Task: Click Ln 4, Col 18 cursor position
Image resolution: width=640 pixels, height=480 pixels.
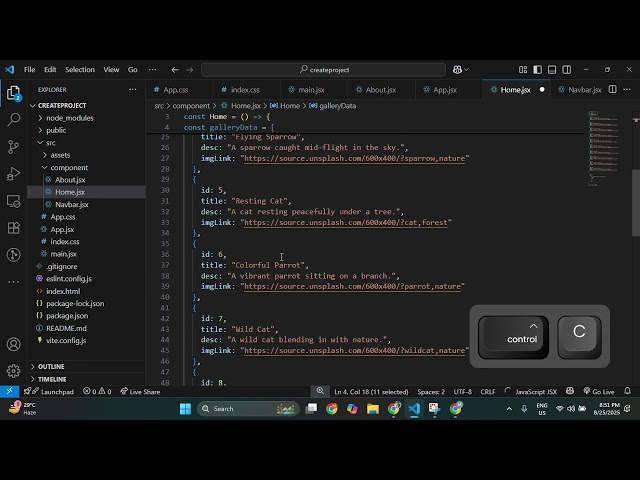Action: click(371, 392)
